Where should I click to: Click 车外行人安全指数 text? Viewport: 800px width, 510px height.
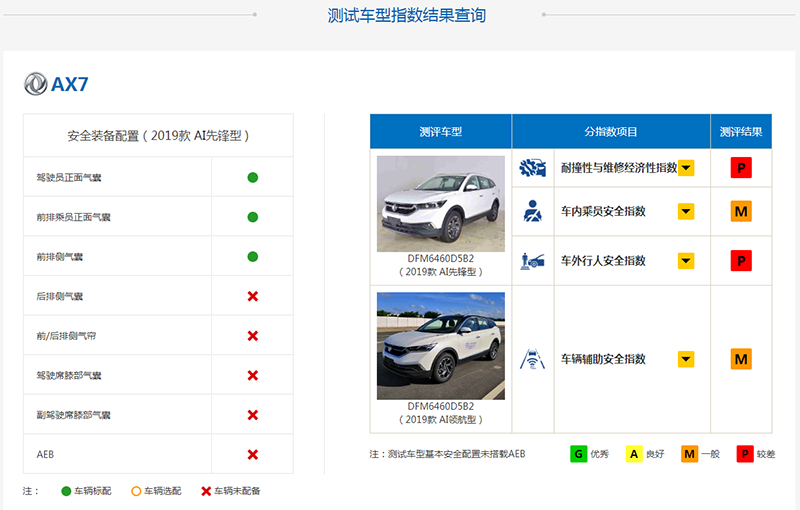click(x=604, y=261)
